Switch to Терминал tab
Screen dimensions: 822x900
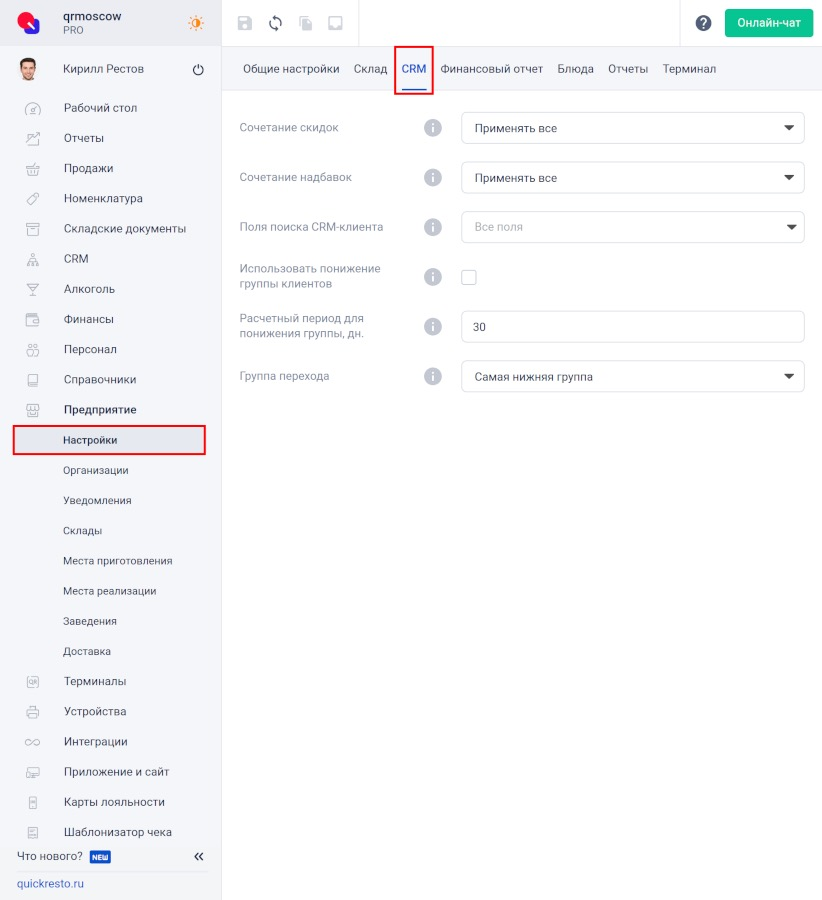(x=689, y=69)
